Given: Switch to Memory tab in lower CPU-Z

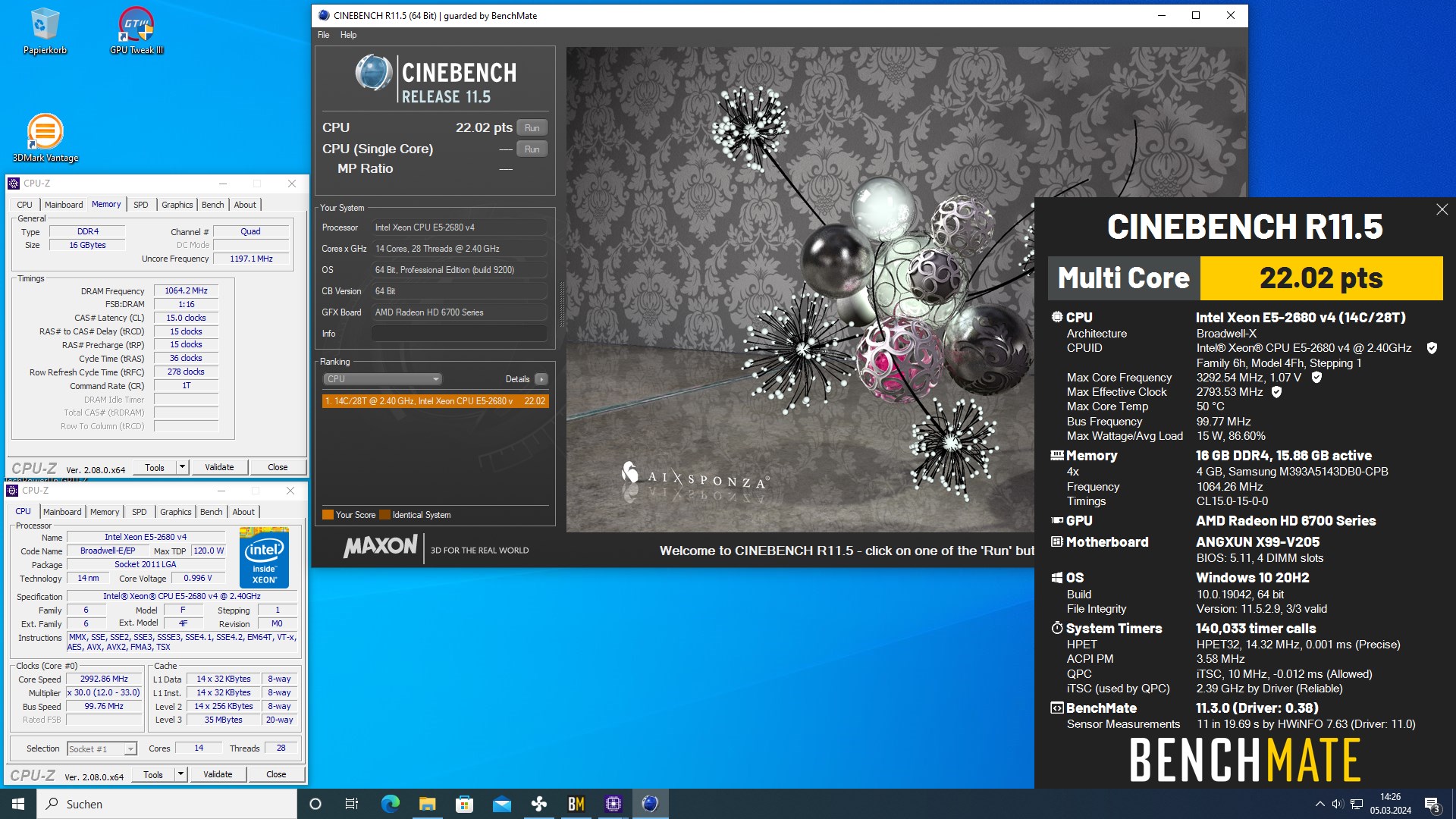Looking at the screenshot, I should 105,512.
